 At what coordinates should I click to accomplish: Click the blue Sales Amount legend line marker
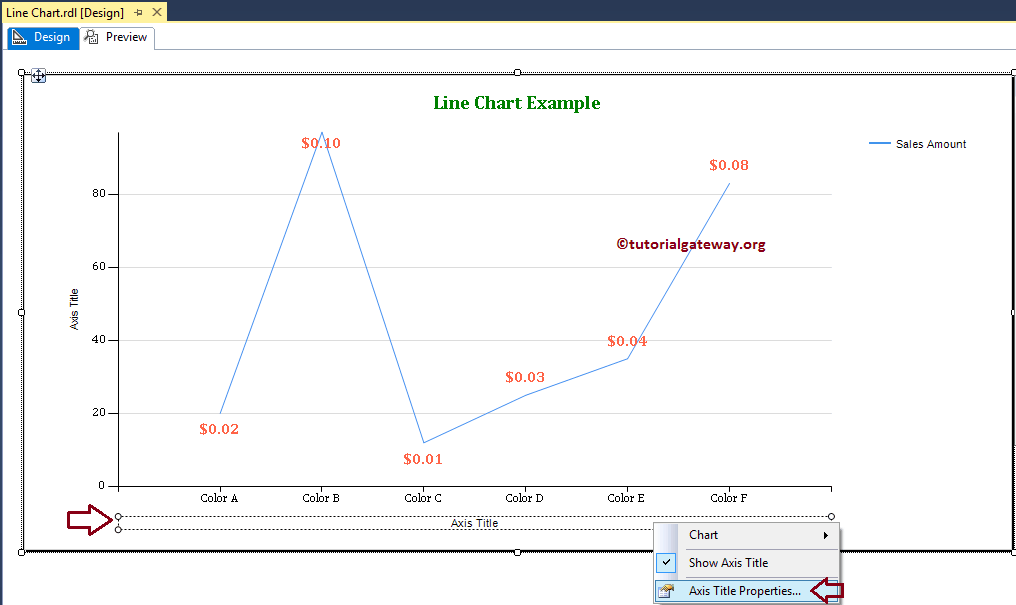pyautogui.click(x=879, y=143)
